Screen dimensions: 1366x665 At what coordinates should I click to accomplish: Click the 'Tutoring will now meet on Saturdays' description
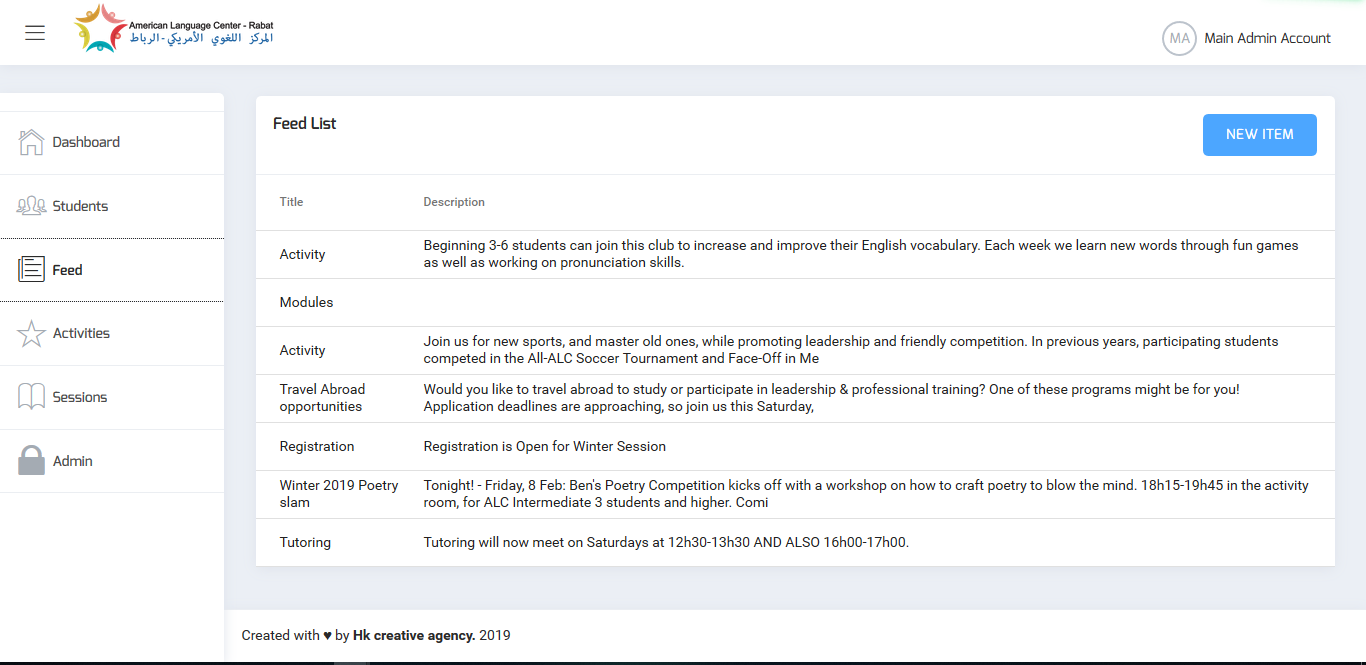click(666, 542)
